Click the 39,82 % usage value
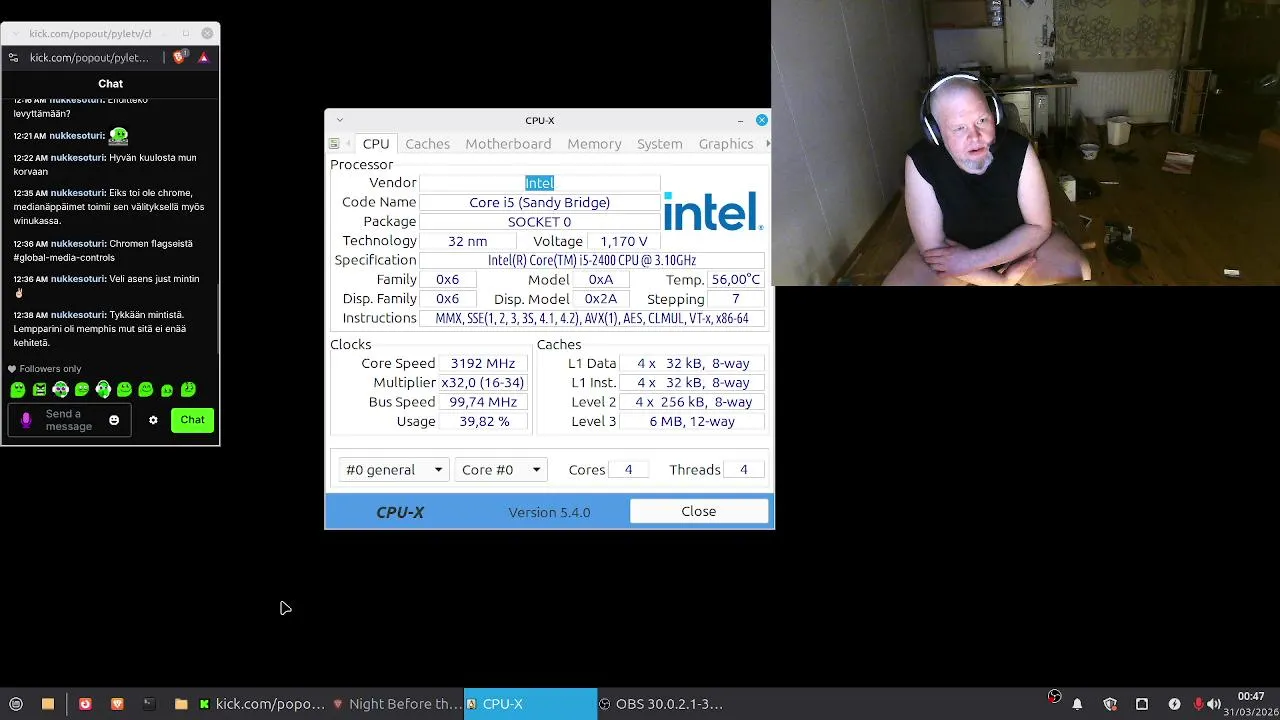The width and height of the screenshot is (1280, 720). (x=483, y=421)
